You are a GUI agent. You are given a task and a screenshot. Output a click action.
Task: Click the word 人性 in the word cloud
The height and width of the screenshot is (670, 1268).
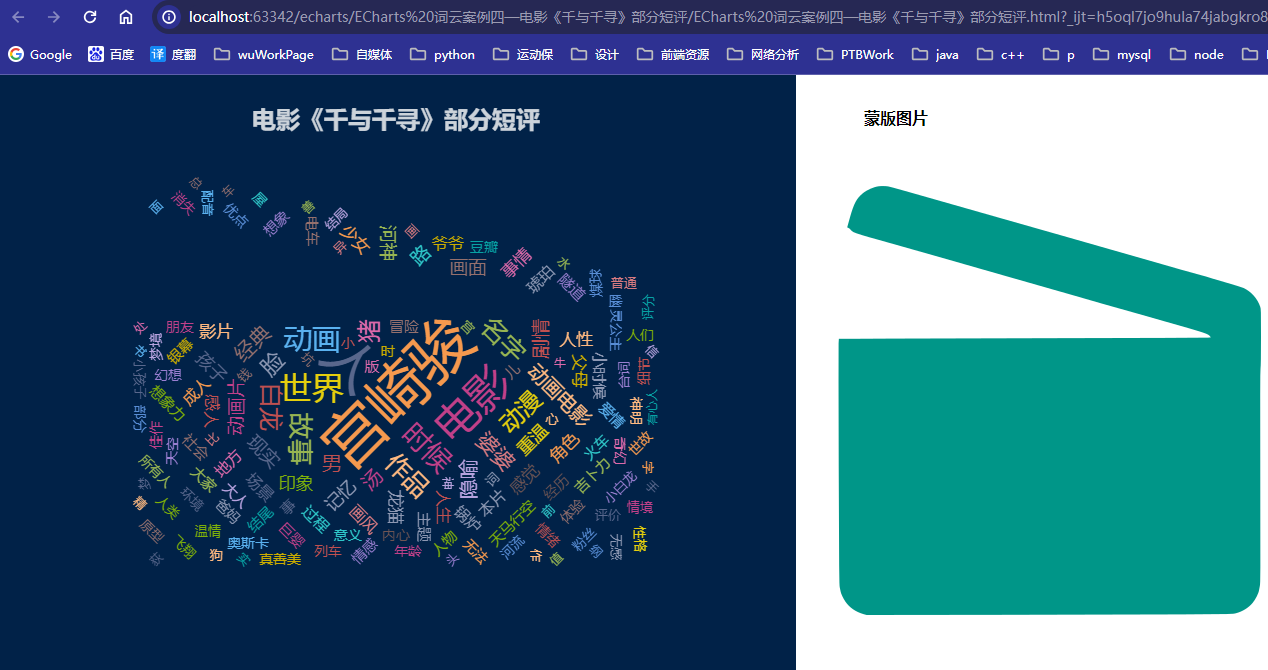(x=576, y=339)
